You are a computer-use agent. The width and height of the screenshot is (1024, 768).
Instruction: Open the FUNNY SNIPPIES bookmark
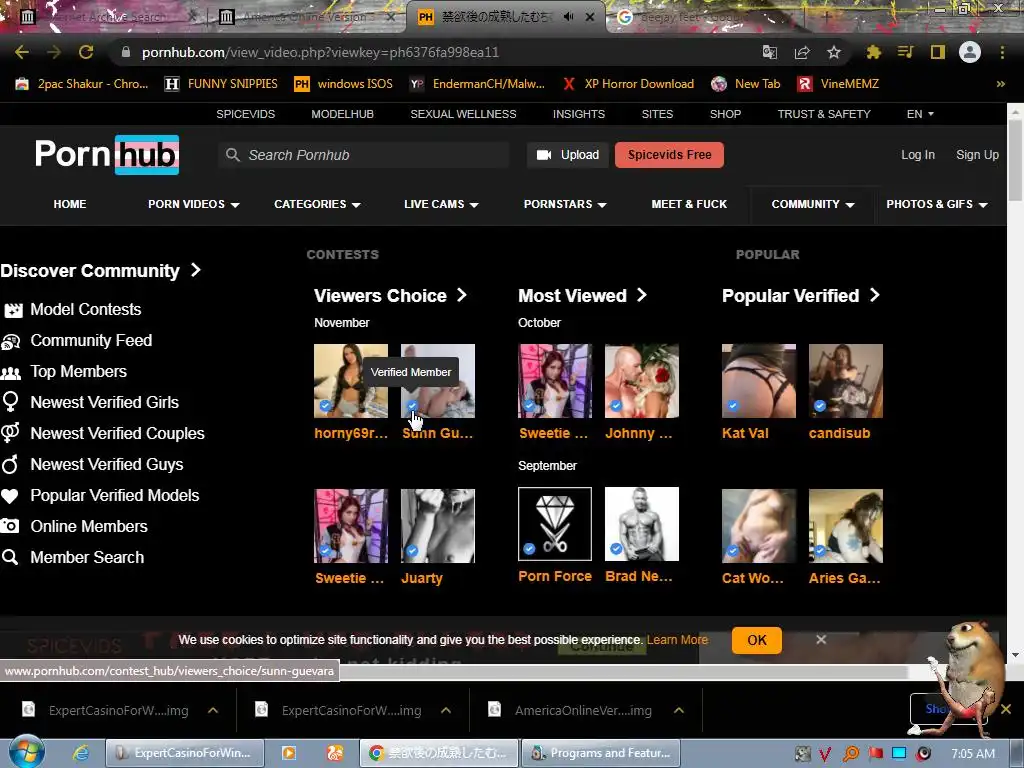(x=221, y=84)
